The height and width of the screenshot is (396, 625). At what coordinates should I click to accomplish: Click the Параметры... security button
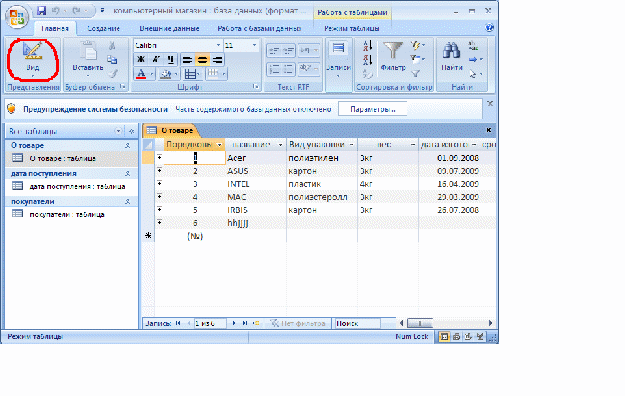(373, 109)
